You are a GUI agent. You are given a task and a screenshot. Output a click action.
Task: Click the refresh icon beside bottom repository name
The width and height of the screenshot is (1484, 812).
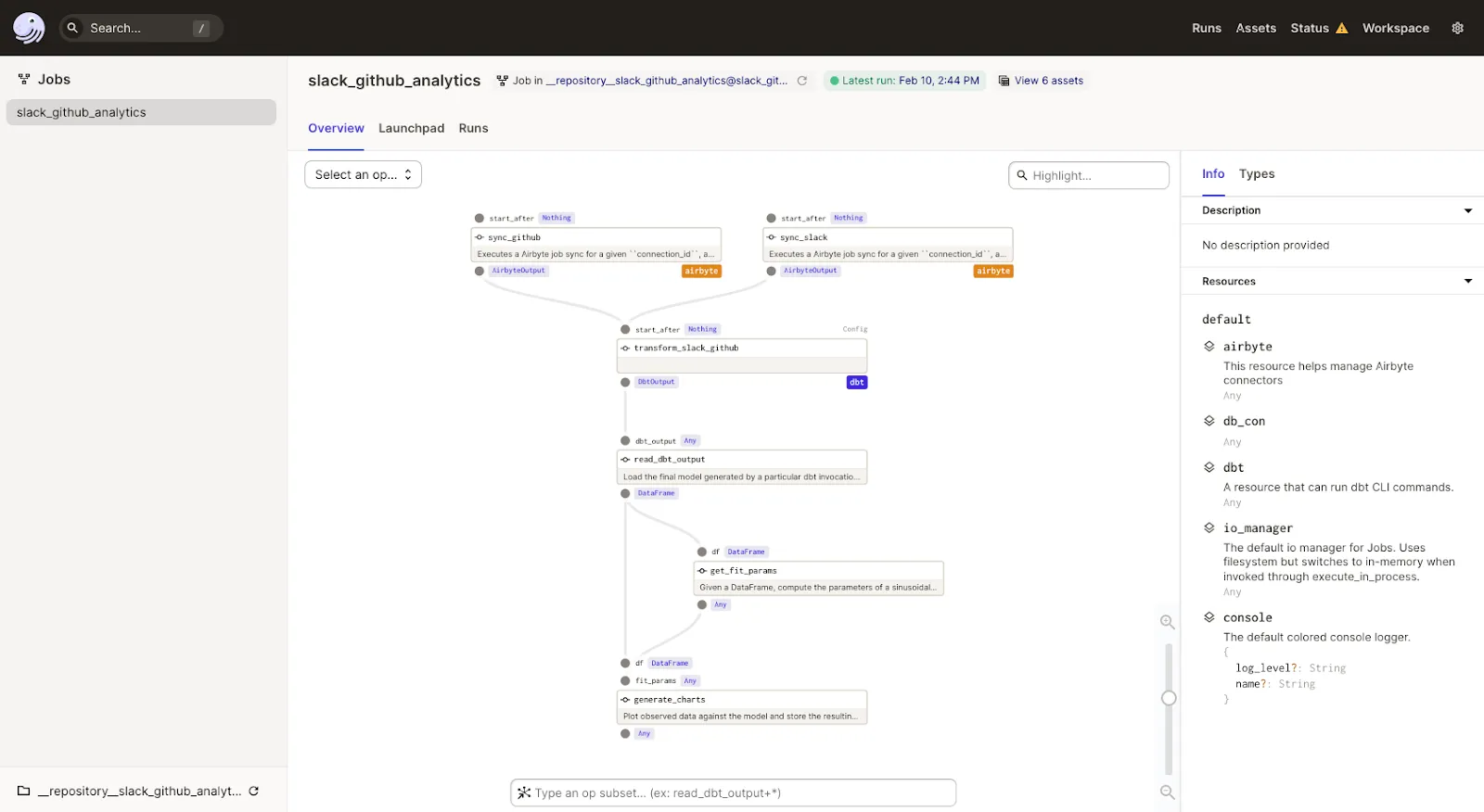pyautogui.click(x=253, y=791)
